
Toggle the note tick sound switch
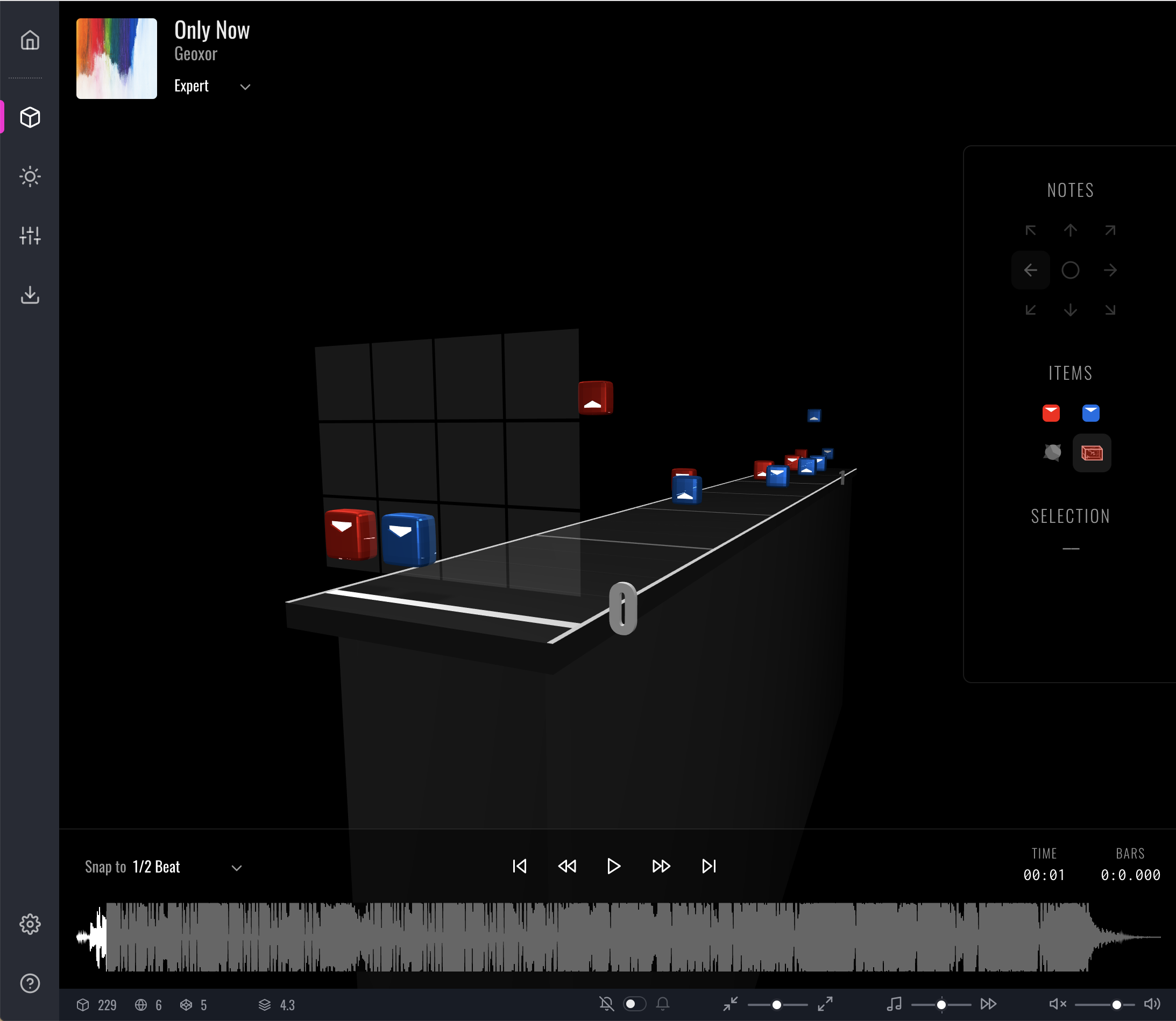(x=635, y=1004)
